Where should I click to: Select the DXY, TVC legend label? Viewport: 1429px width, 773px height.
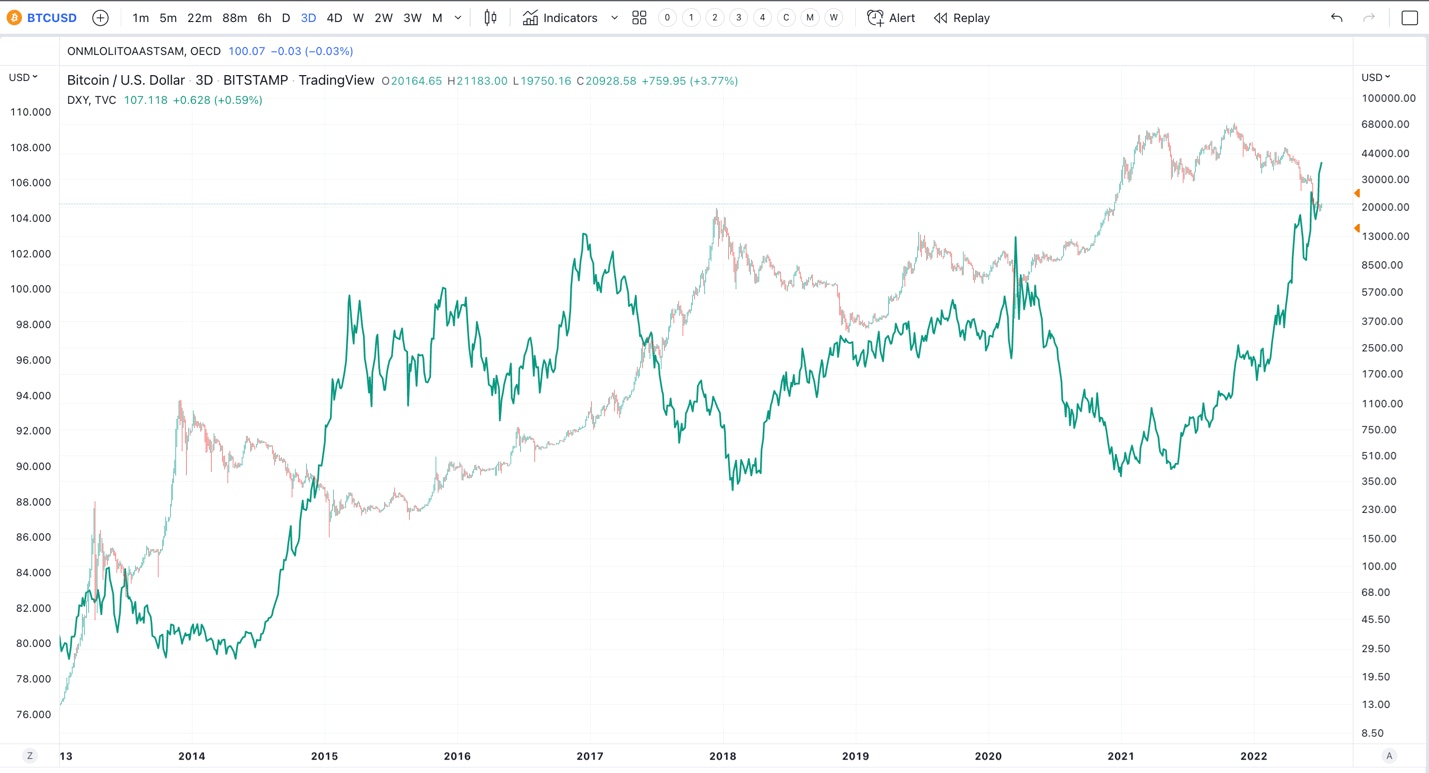click(92, 100)
